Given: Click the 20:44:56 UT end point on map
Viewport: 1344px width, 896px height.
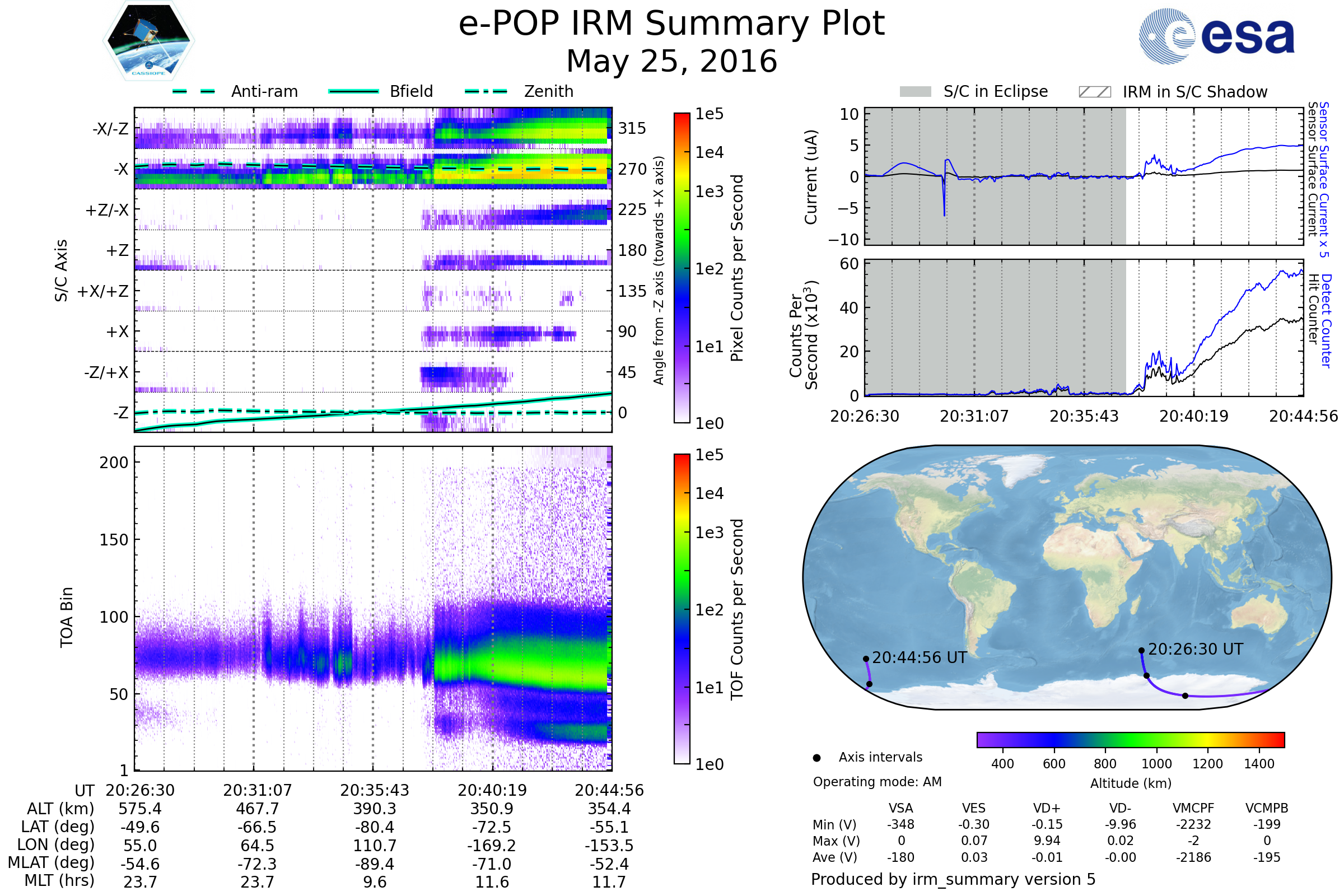Looking at the screenshot, I should click(x=866, y=659).
